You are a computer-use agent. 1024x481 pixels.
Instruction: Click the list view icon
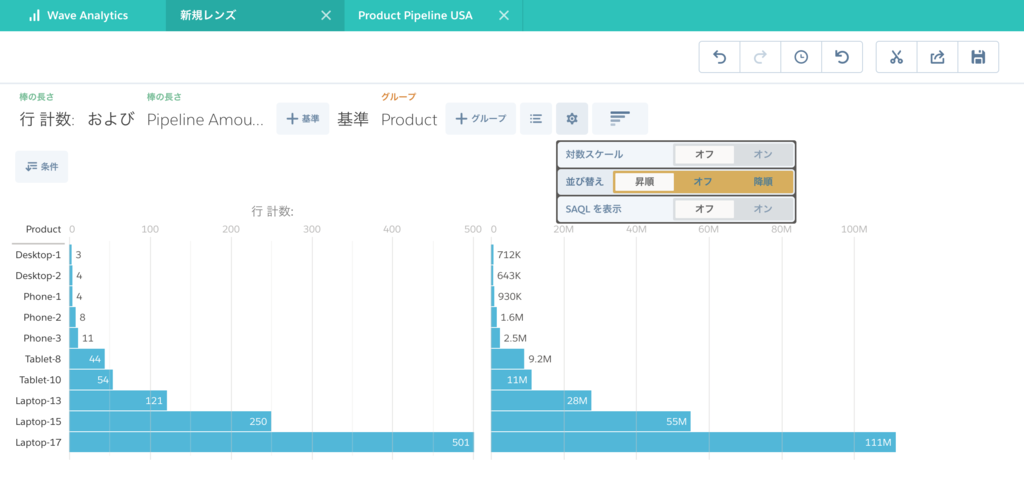coord(536,119)
